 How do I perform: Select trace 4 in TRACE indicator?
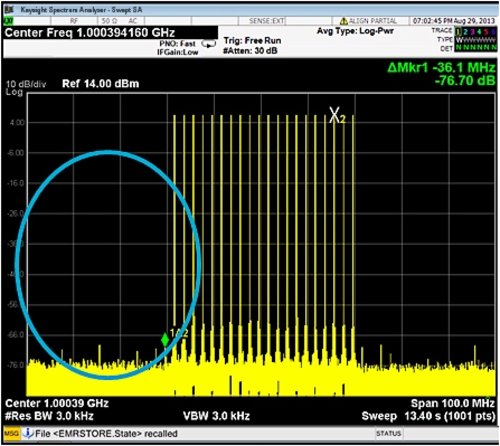tap(479, 31)
